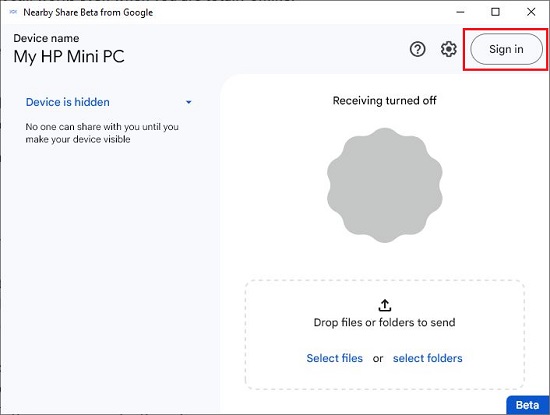Close the Nearby Share window
550x415 pixels.
pos(531,12)
